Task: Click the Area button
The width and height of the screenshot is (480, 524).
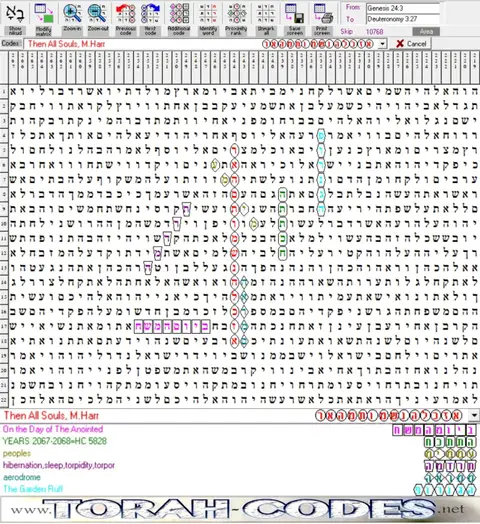Action: (x=426, y=32)
